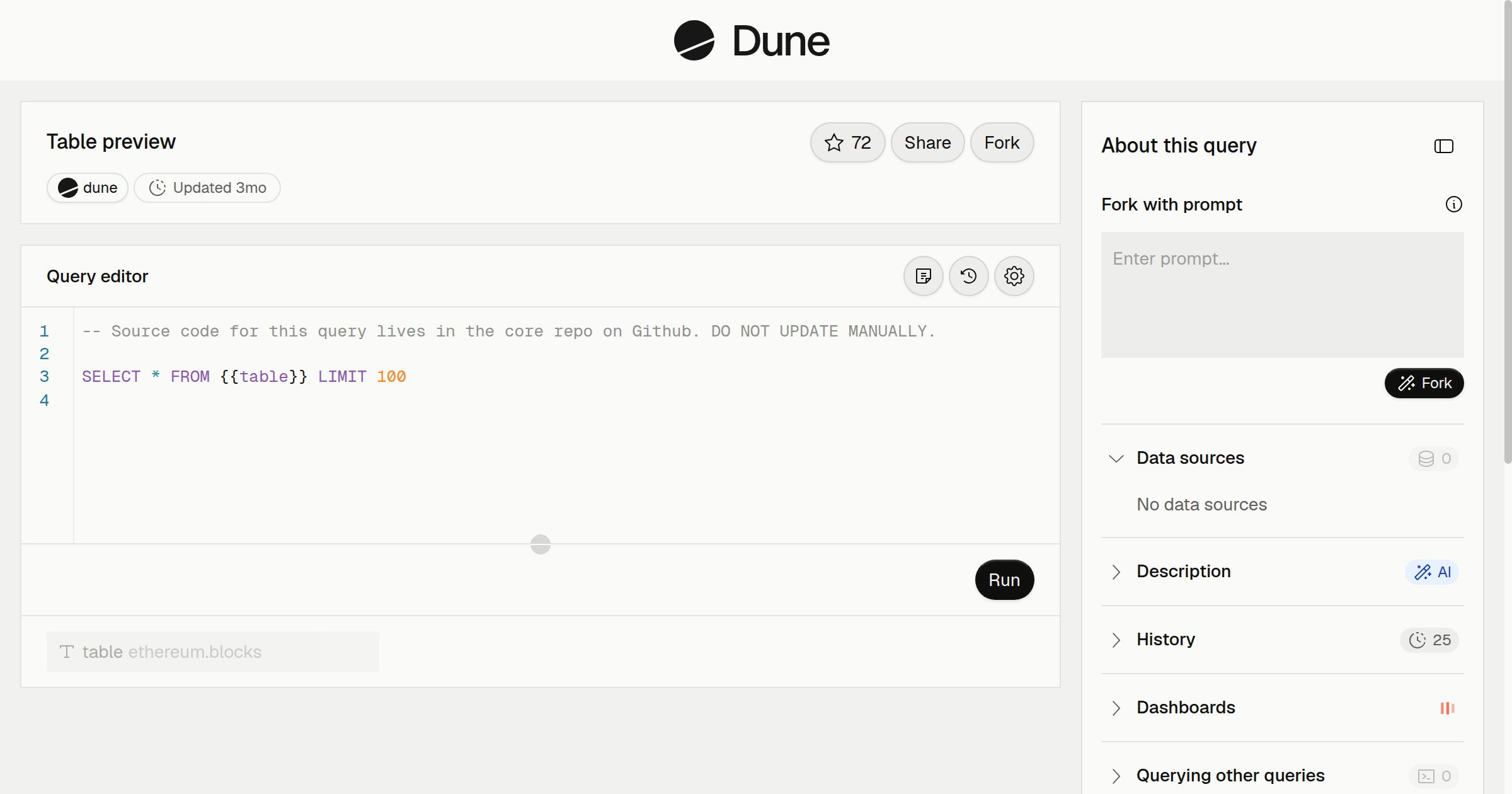Select line number 4 in the gutter
The width and height of the screenshot is (1512, 794).
(44, 400)
